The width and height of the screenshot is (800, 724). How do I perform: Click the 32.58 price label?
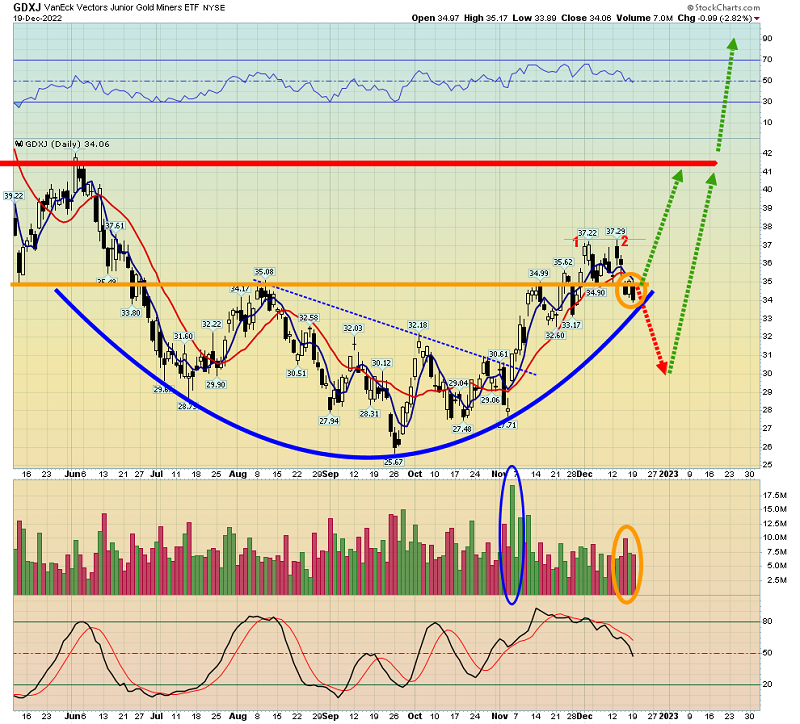[309, 318]
